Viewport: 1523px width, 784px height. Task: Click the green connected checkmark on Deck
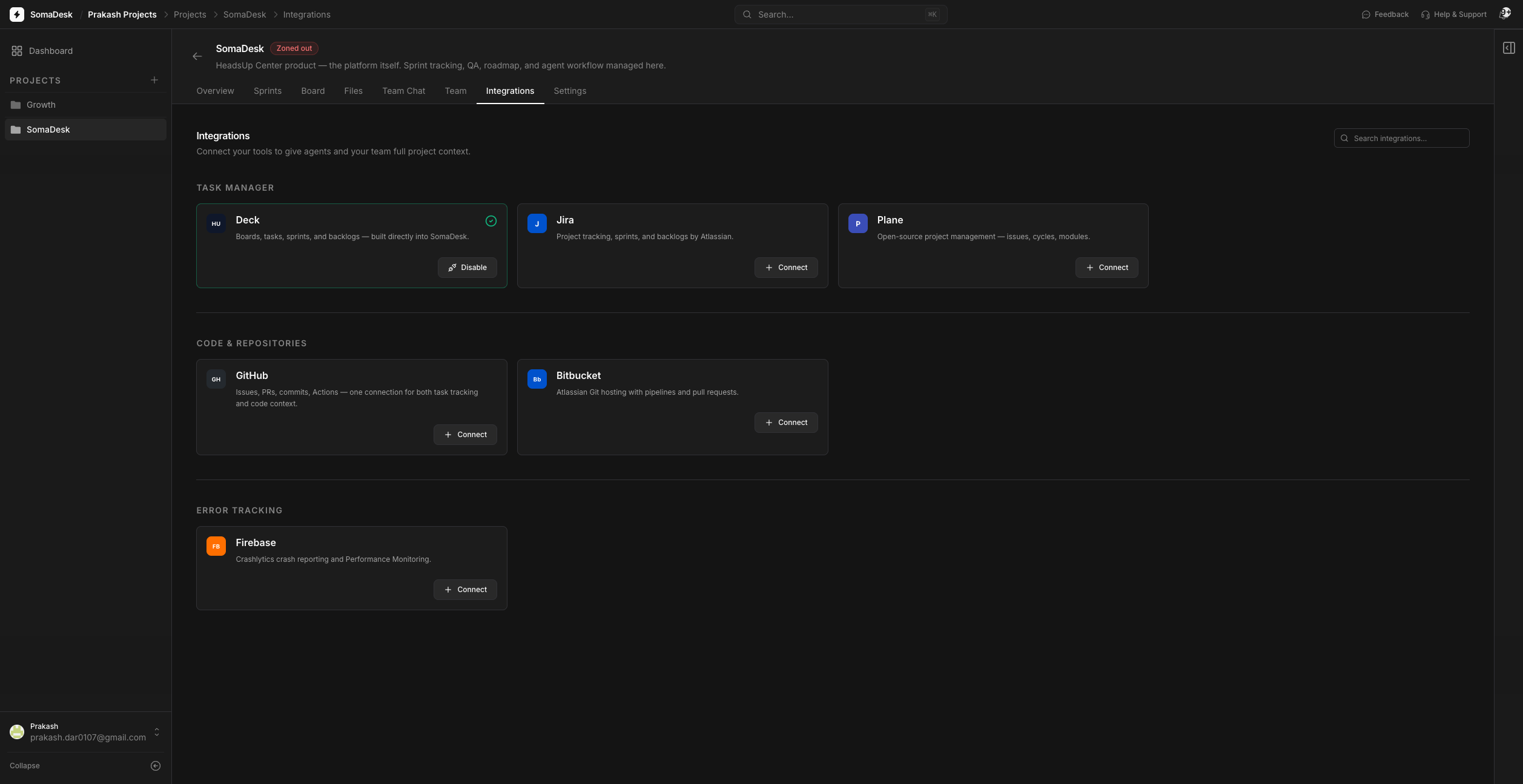tap(491, 221)
